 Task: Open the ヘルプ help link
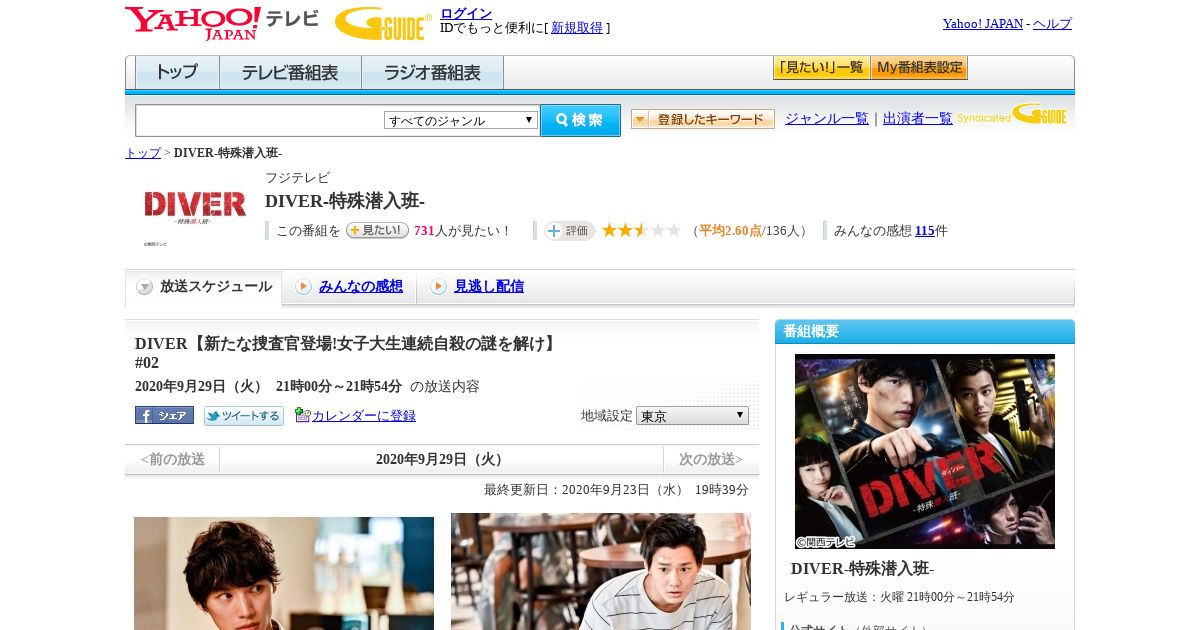[1052, 24]
